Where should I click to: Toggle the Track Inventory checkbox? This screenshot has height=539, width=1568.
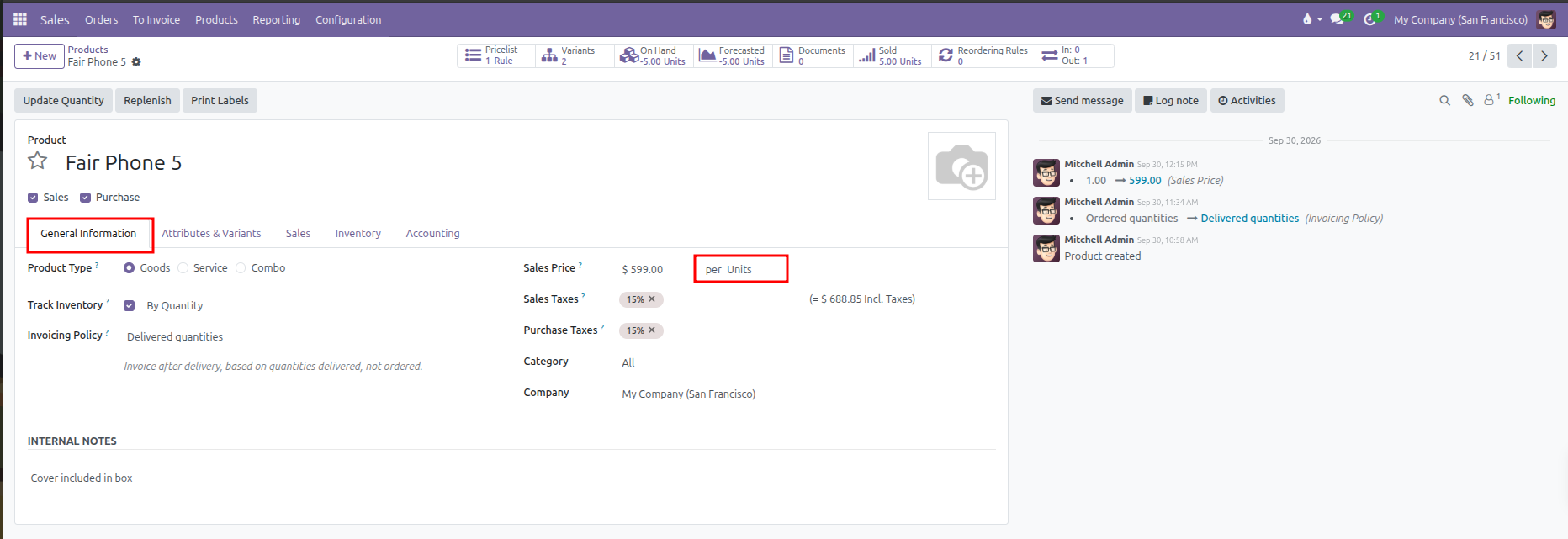coord(129,306)
